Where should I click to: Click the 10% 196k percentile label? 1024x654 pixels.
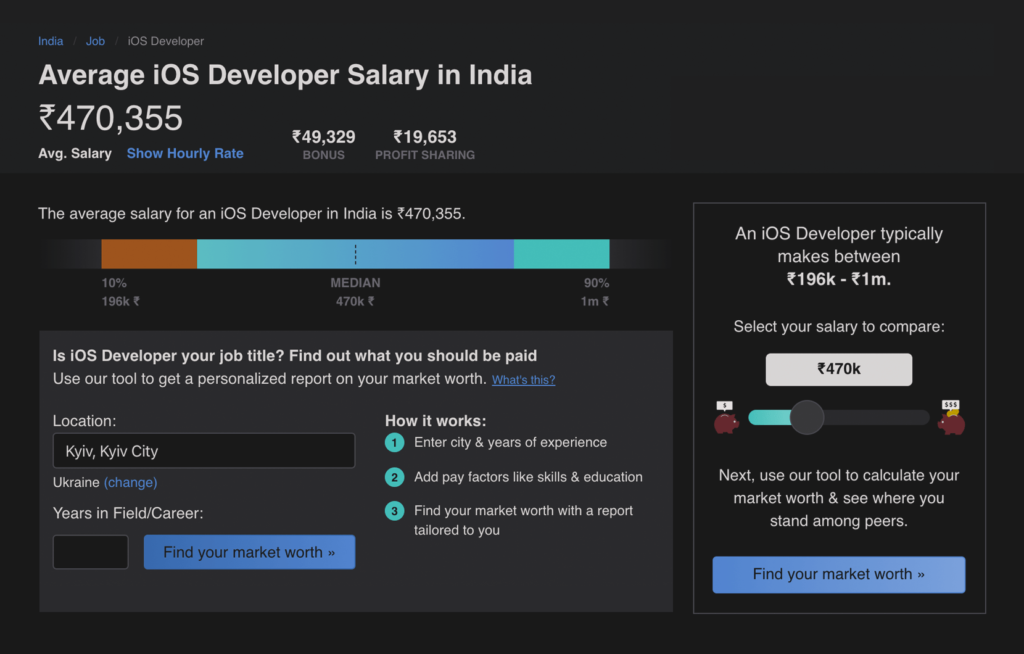120,292
